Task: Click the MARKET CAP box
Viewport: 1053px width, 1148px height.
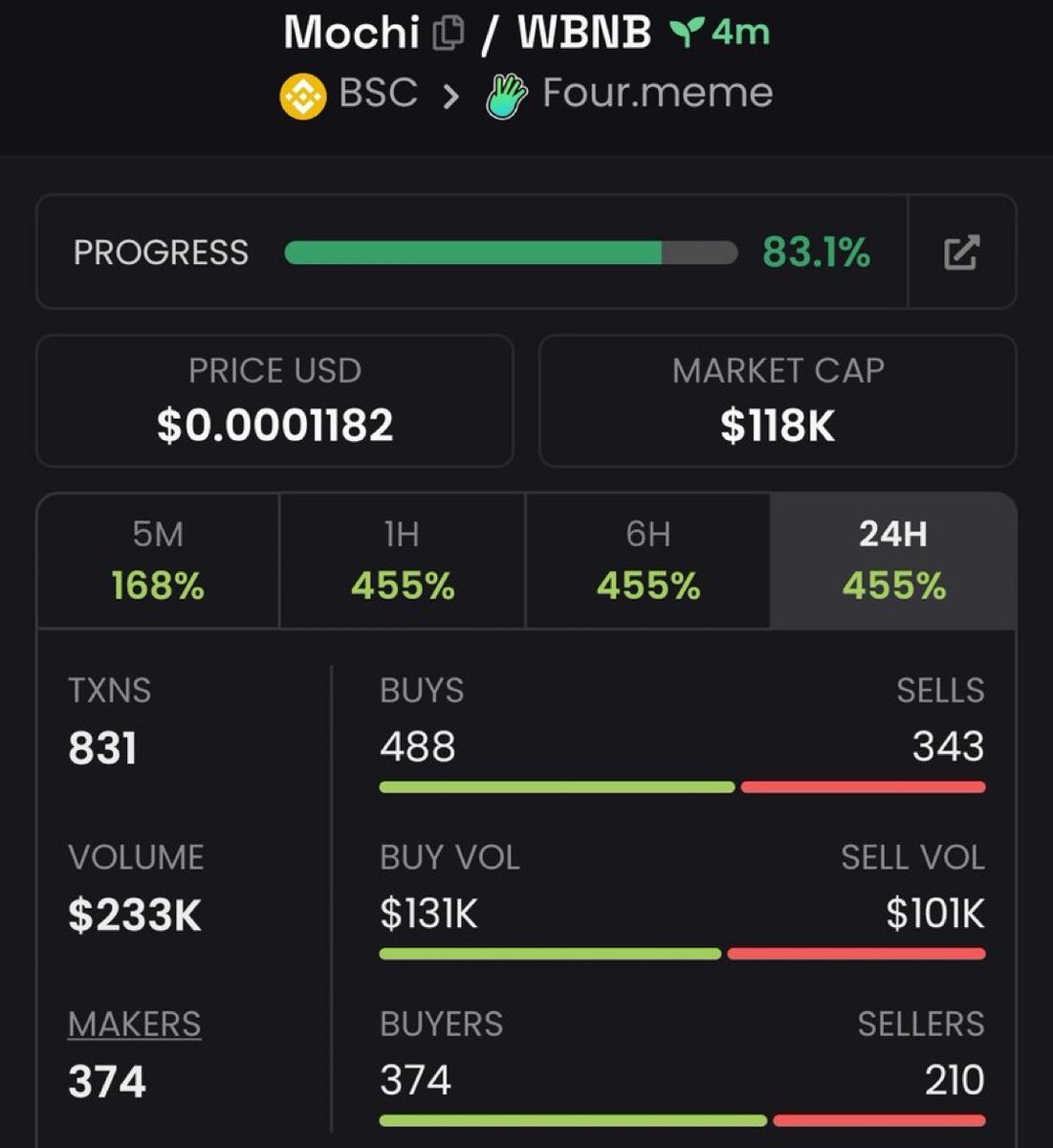Action: pyautogui.click(x=778, y=401)
